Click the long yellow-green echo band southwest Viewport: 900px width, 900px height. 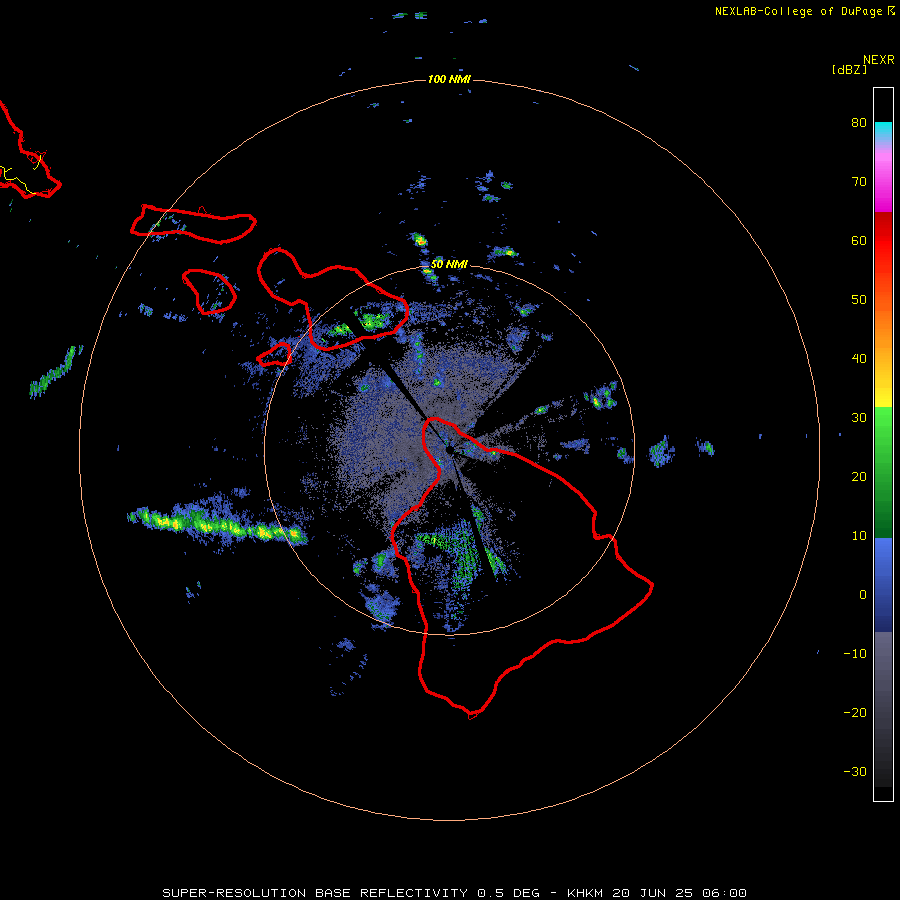217,525
